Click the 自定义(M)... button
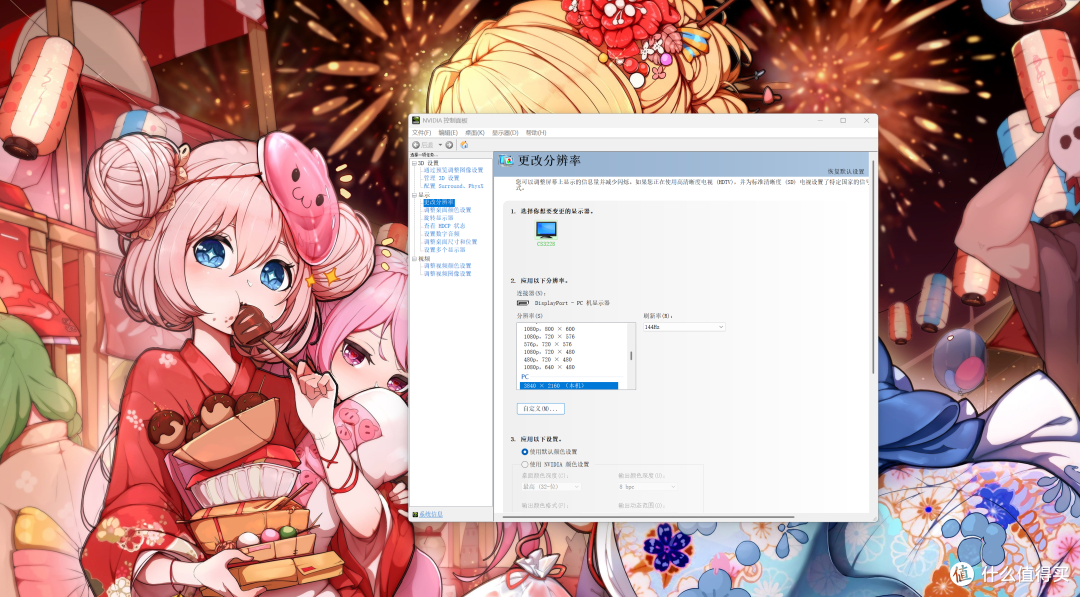 [541, 409]
